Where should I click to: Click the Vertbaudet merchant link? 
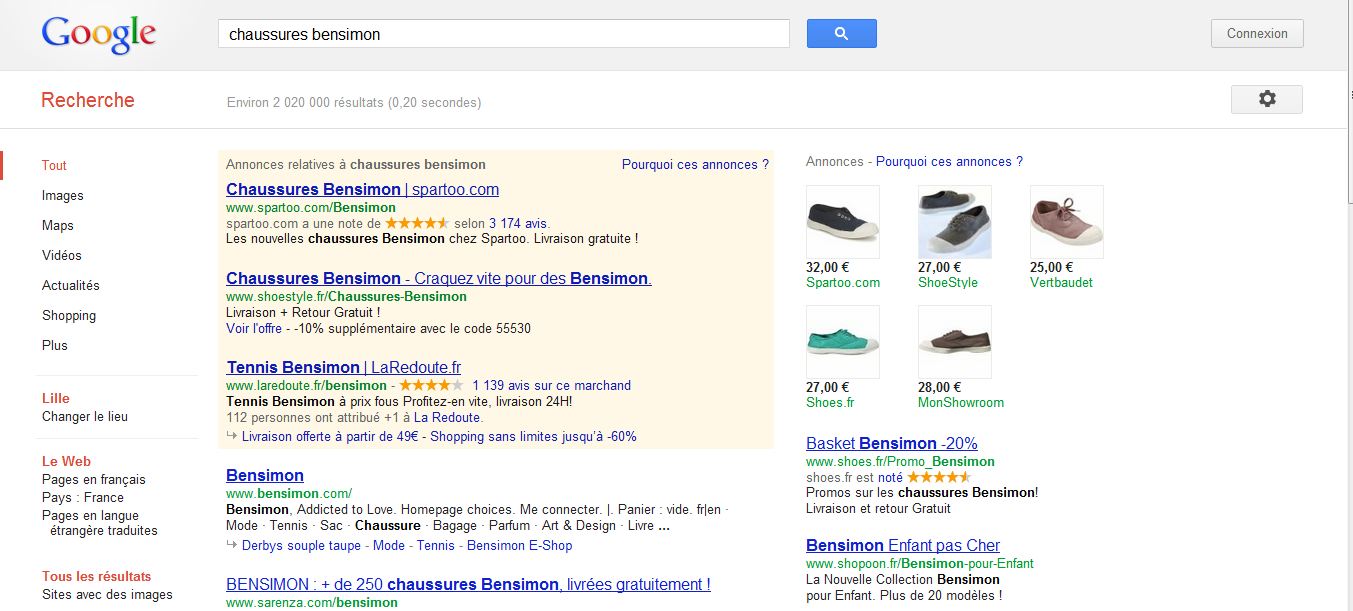(1061, 283)
